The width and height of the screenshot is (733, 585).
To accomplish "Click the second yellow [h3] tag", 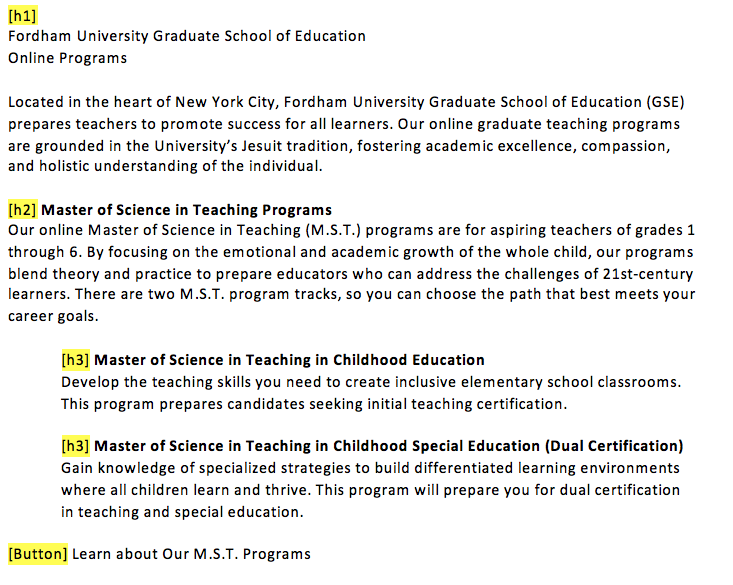I will click(x=76, y=446).
